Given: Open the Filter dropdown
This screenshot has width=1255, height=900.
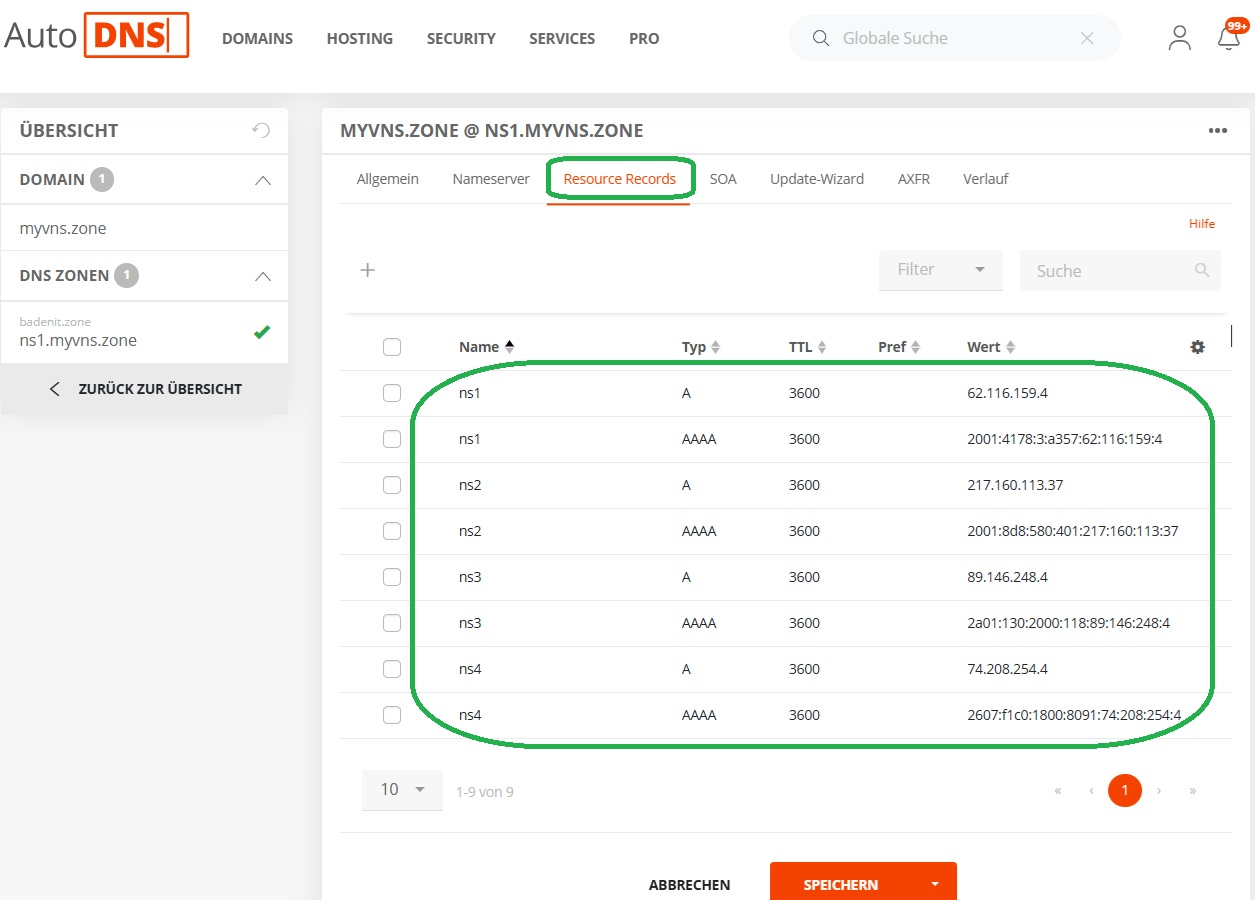Looking at the screenshot, I should (940, 270).
